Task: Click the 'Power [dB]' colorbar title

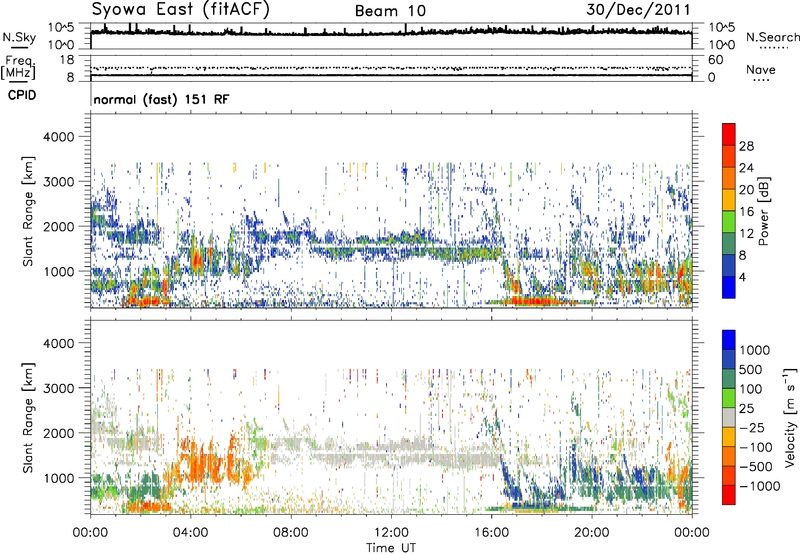Action: [x=763, y=212]
